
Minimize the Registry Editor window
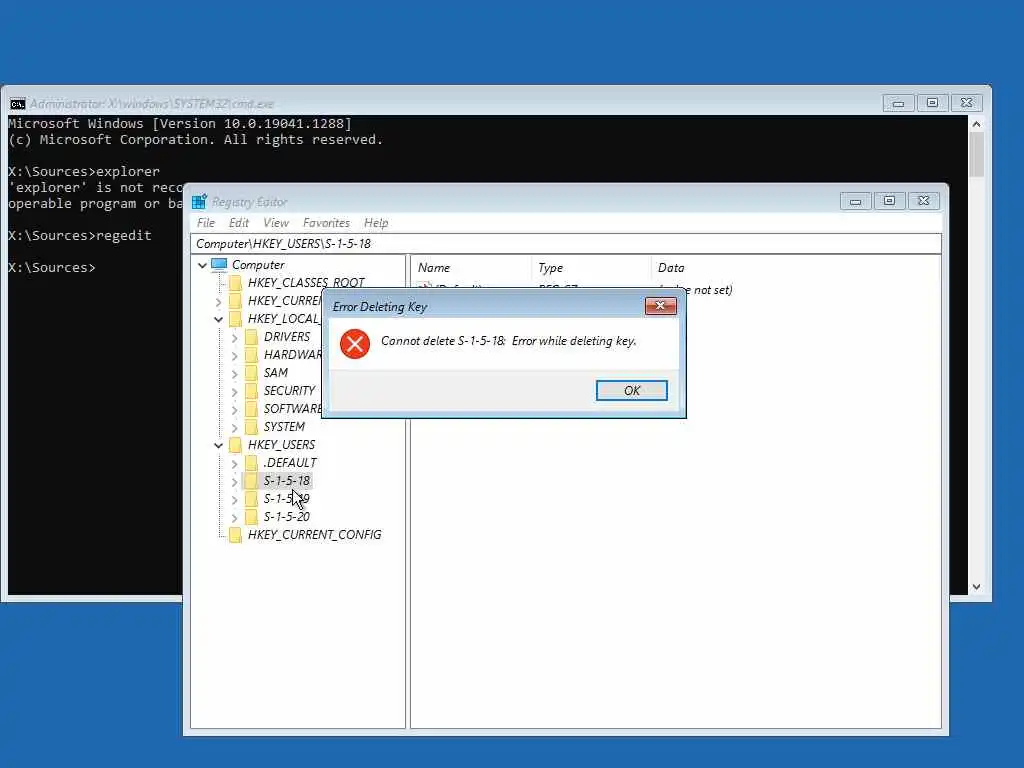click(x=856, y=201)
